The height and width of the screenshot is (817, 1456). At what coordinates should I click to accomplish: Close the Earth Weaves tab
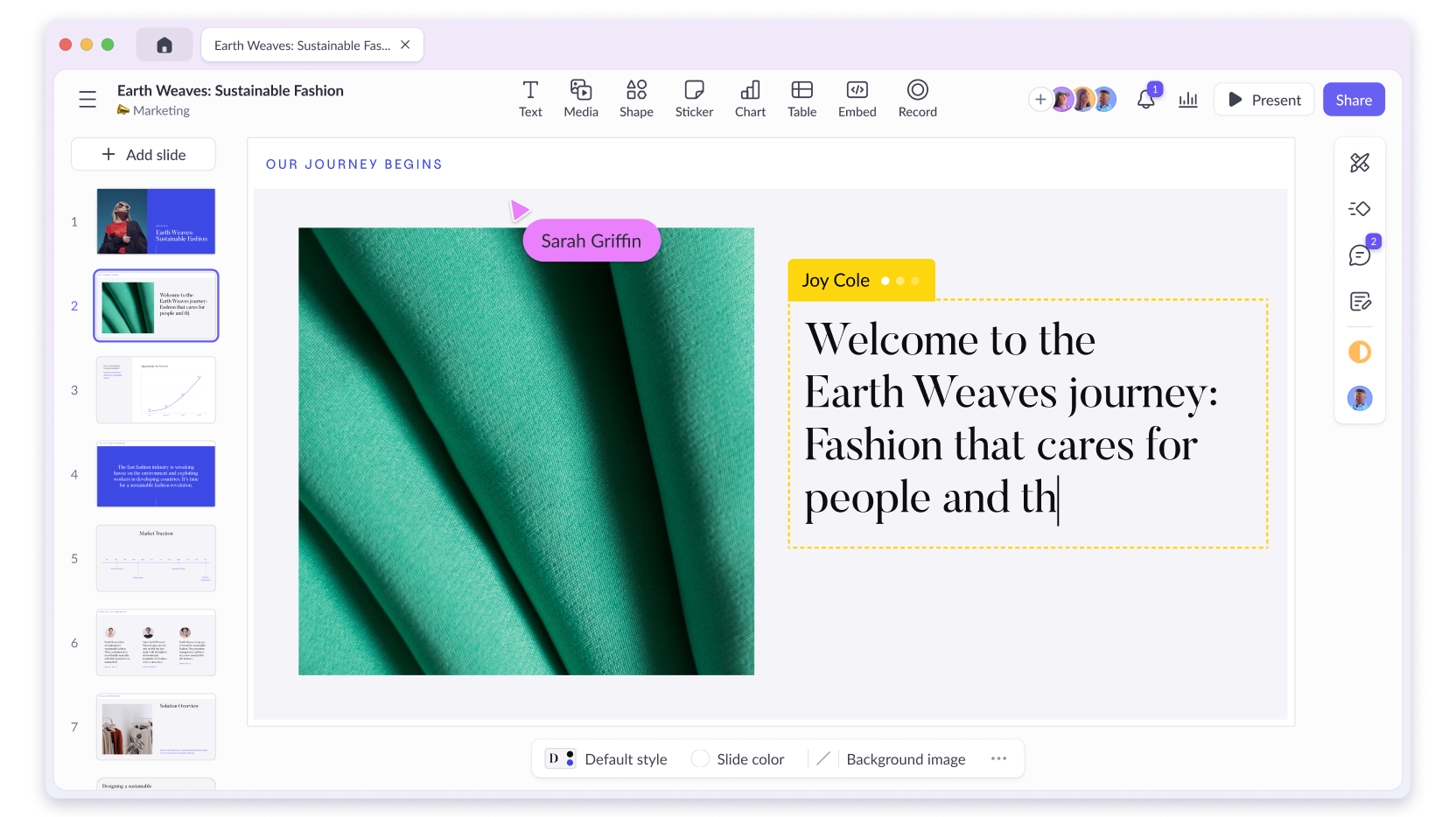[405, 45]
